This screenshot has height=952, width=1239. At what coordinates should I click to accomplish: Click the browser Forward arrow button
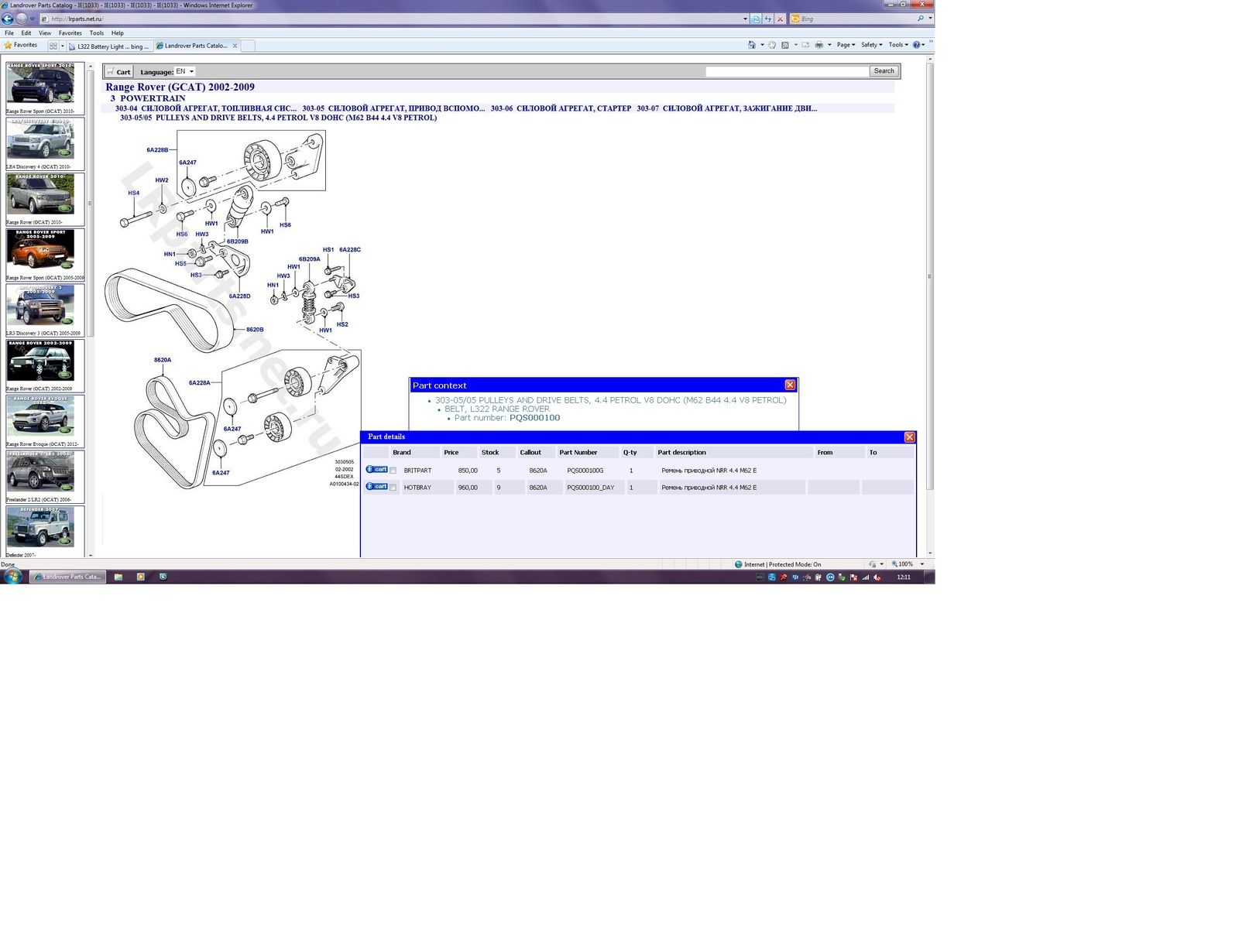pos(21,19)
